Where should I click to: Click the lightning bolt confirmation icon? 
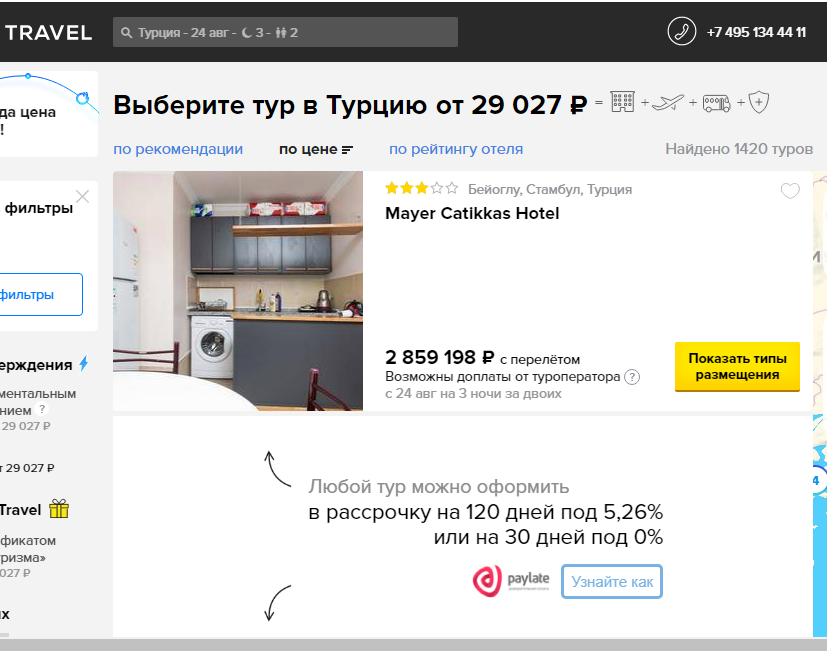click(84, 364)
